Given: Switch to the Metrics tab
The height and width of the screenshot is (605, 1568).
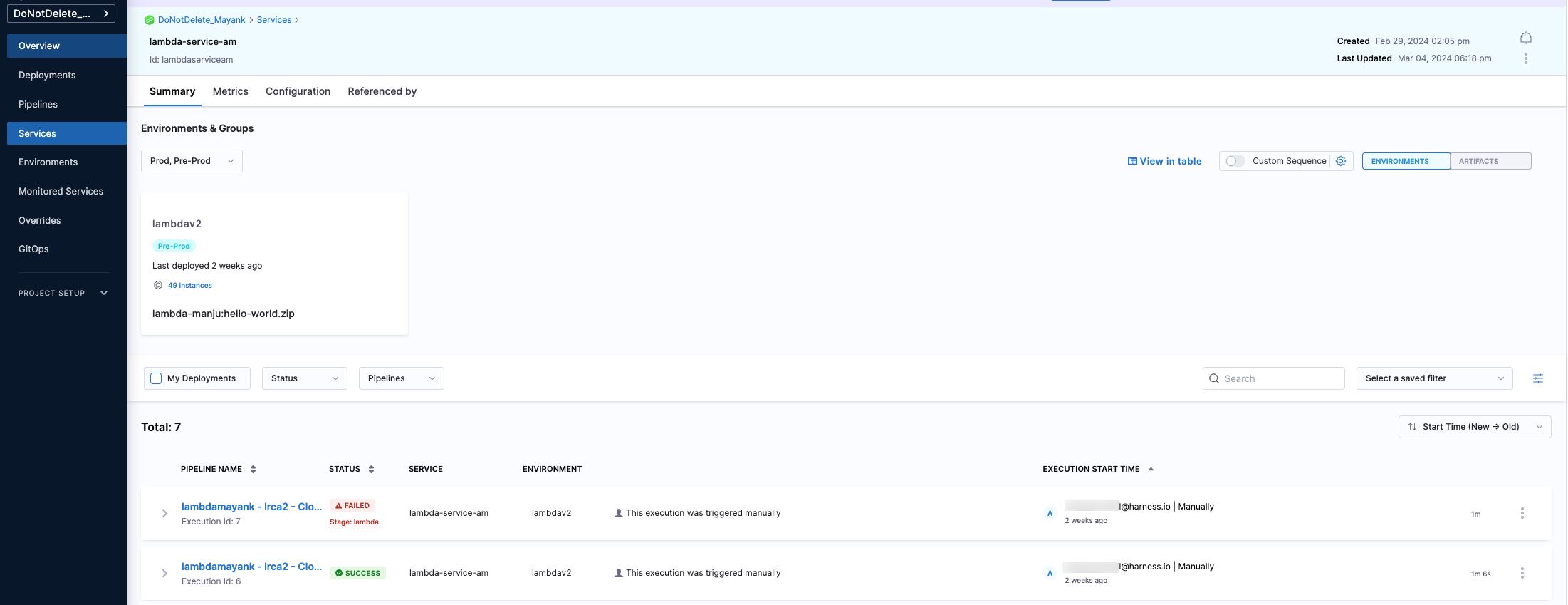Looking at the screenshot, I should [230, 91].
